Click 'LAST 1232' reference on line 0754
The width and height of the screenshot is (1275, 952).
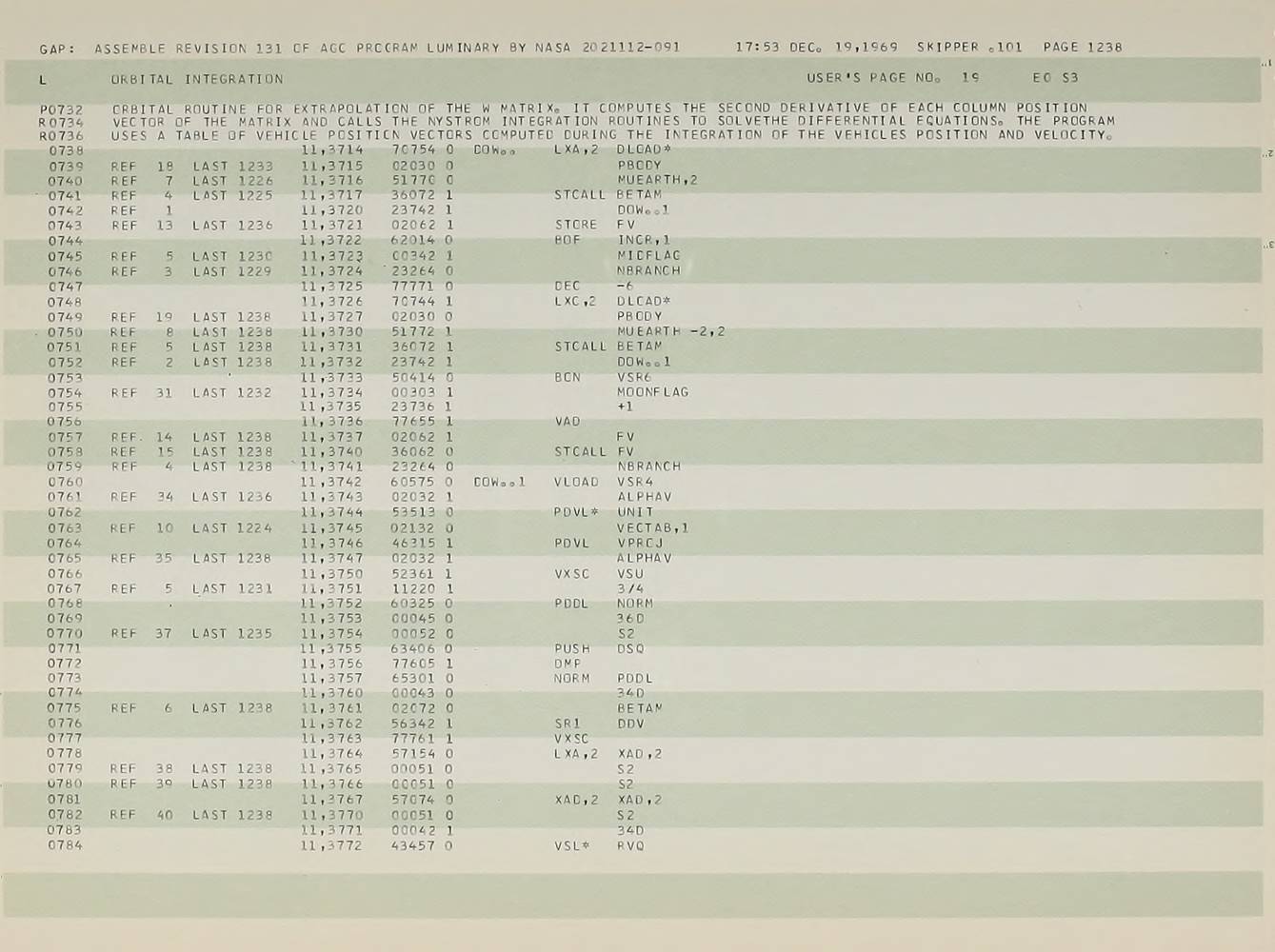232,392
